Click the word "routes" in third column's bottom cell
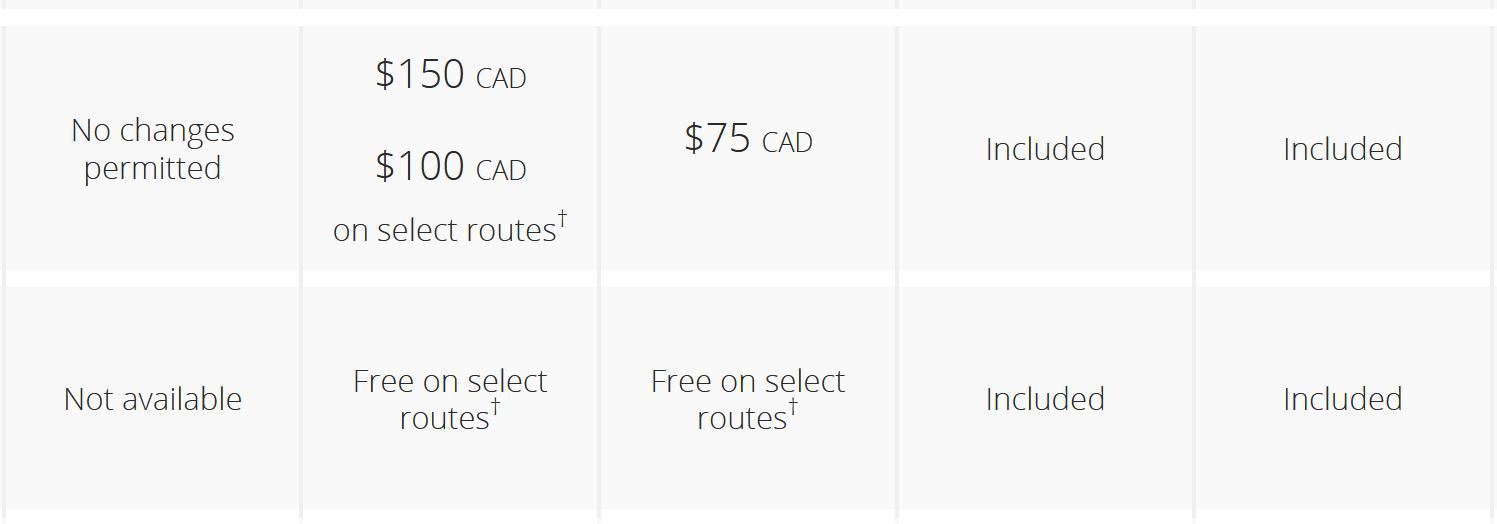The height and width of the screenshot is (524, 1497). click(742, 419)
